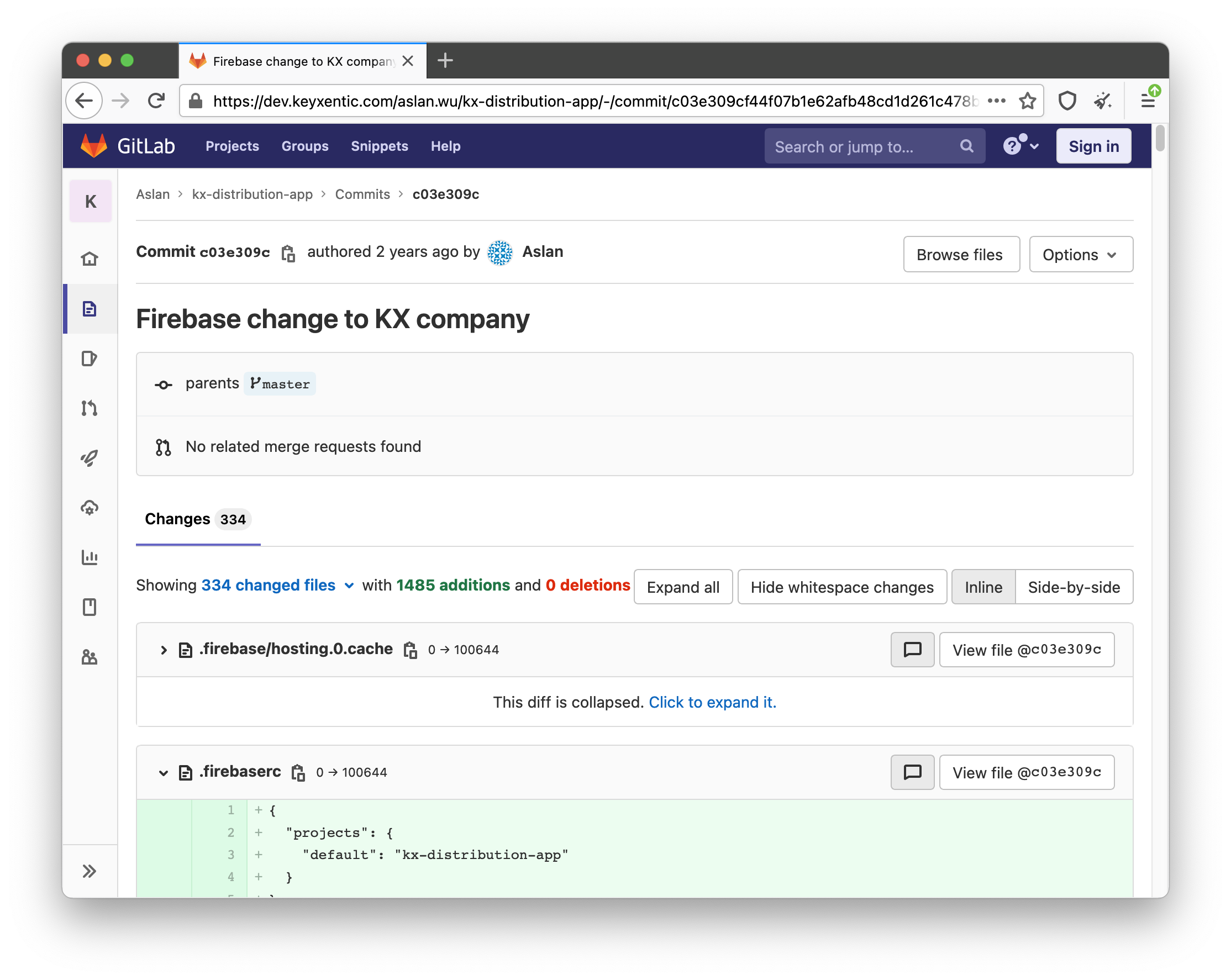Collapse the .firebaserc diff chevron
The height and width of the screenshot is (980, 1231).
point(164,773)
